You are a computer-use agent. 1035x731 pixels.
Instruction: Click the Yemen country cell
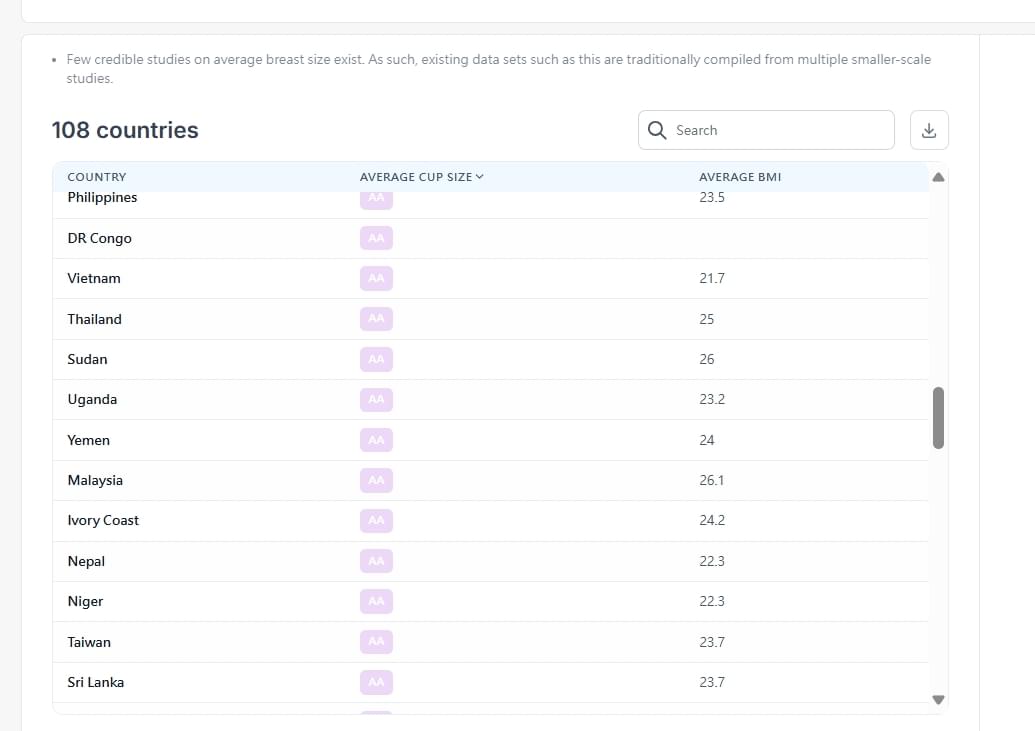pyautogui.click(x=89, y=440)
